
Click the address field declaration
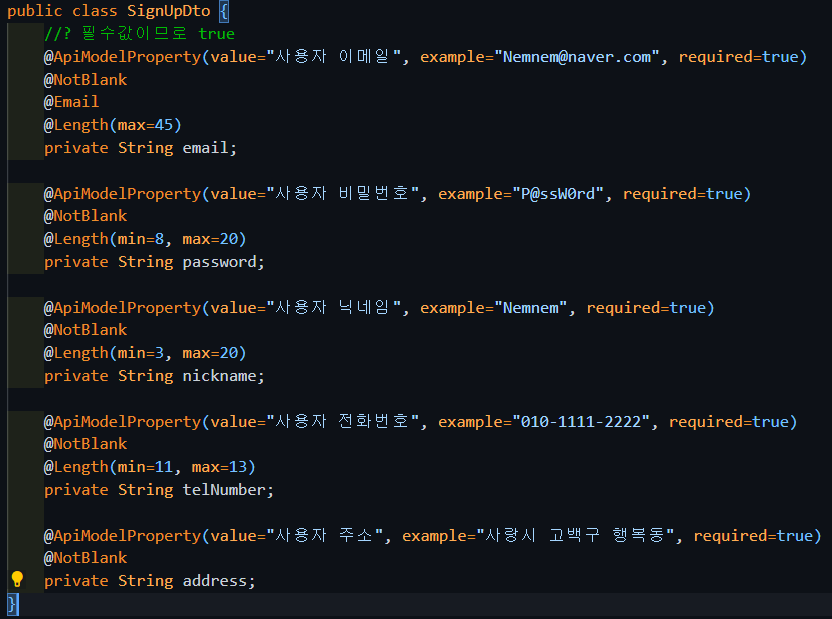[x=150, y=581]
